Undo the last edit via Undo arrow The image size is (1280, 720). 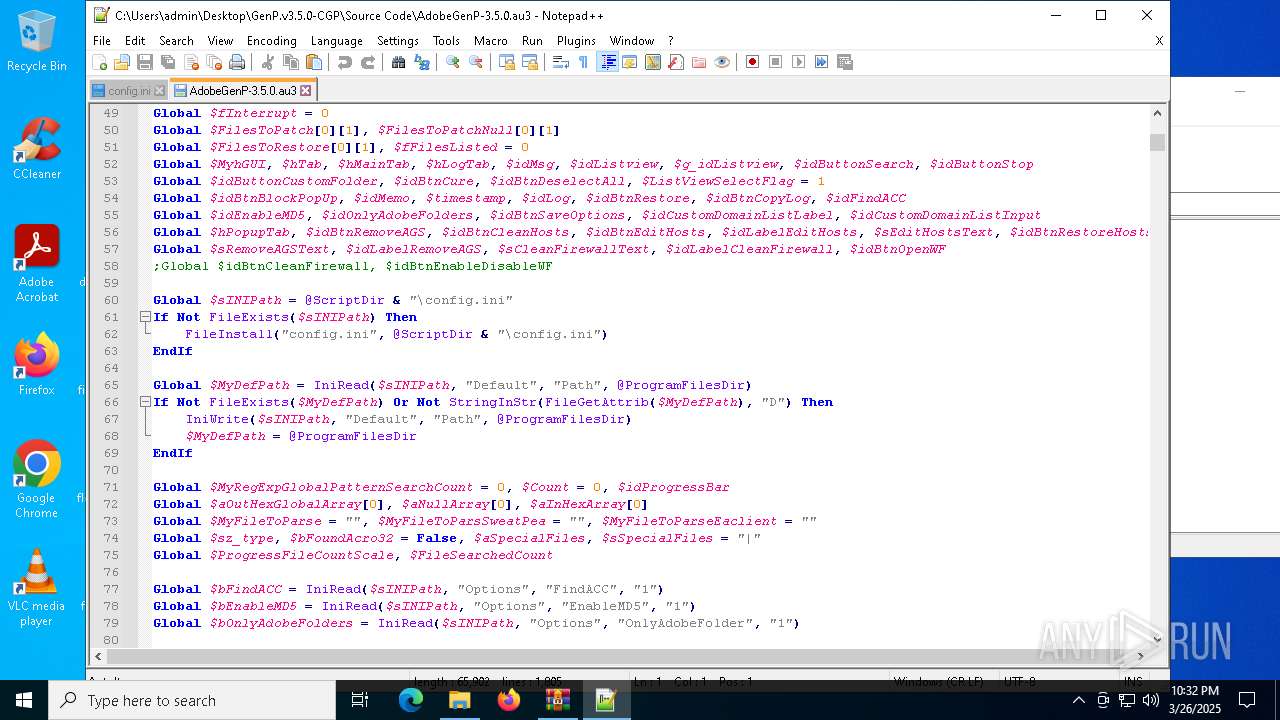point(345,62)
